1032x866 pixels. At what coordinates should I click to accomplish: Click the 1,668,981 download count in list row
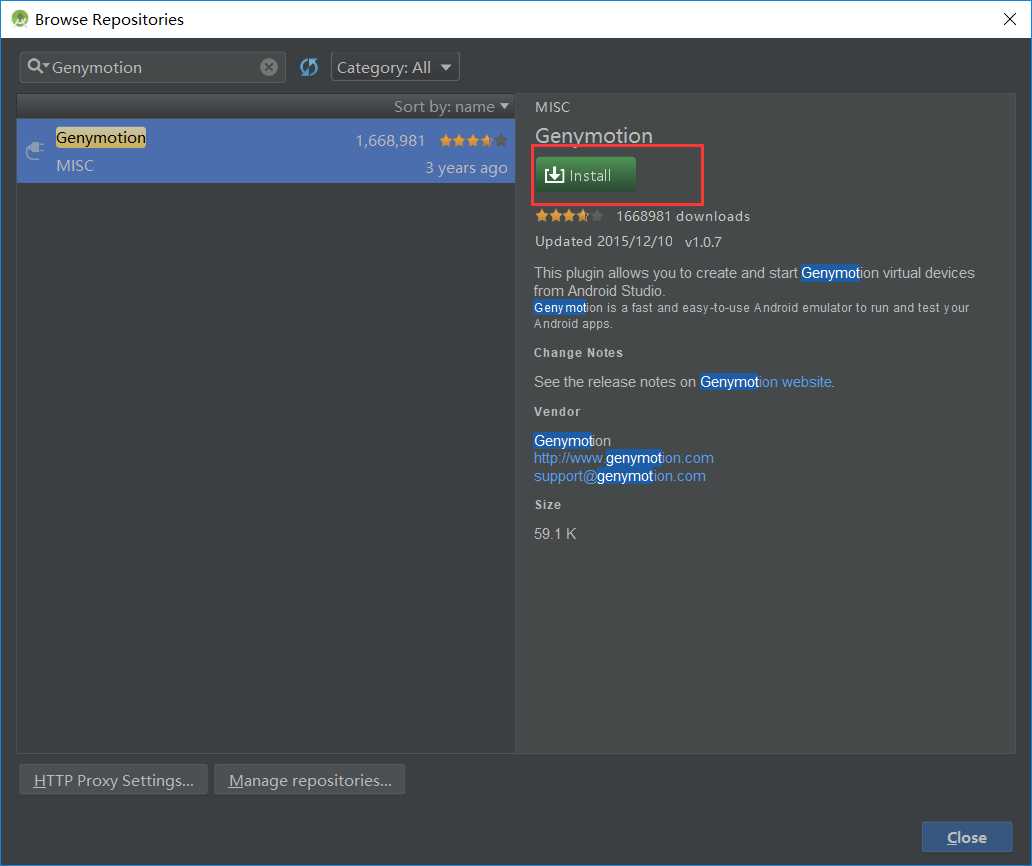[x=390, y=141]
